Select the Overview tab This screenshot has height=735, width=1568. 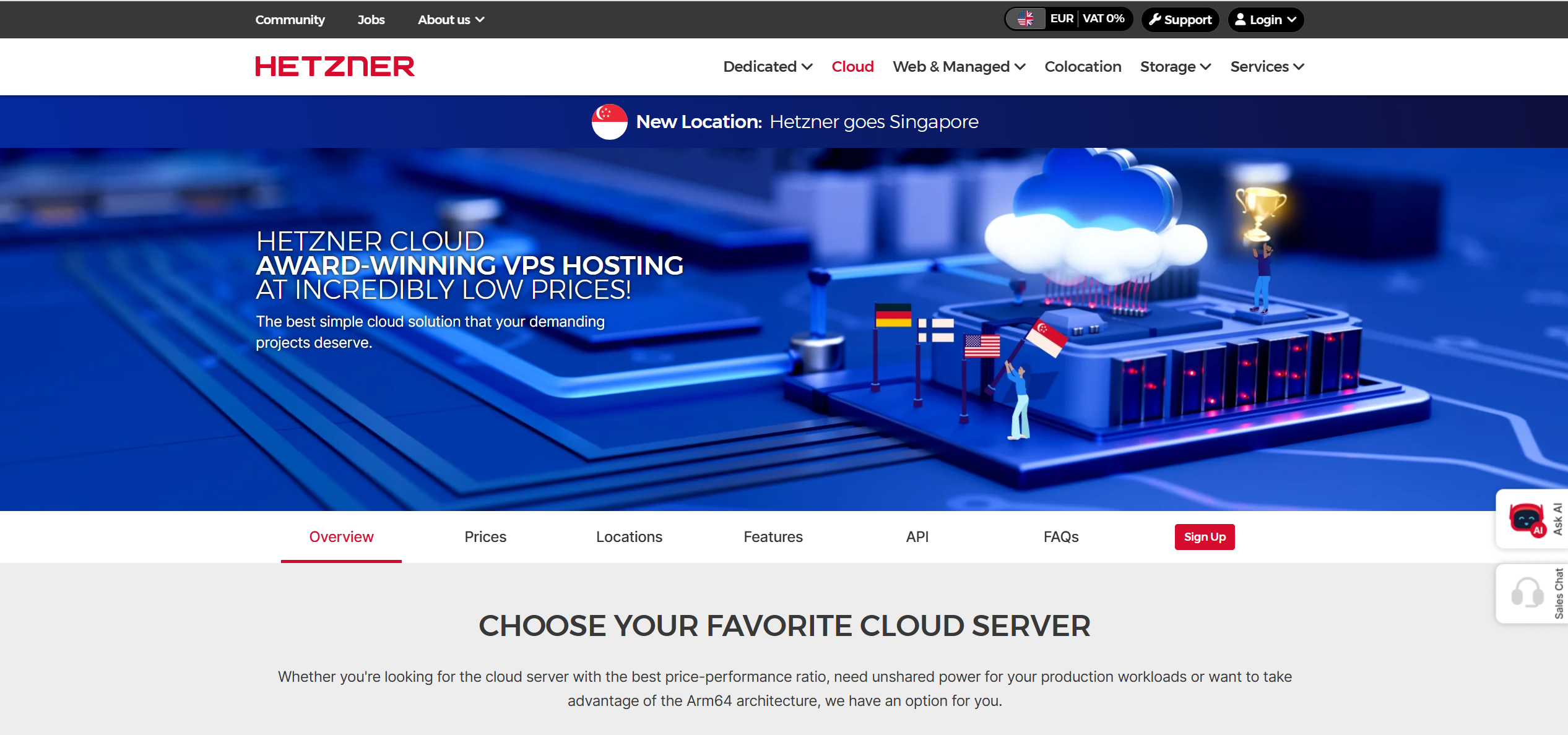[341, 536]
